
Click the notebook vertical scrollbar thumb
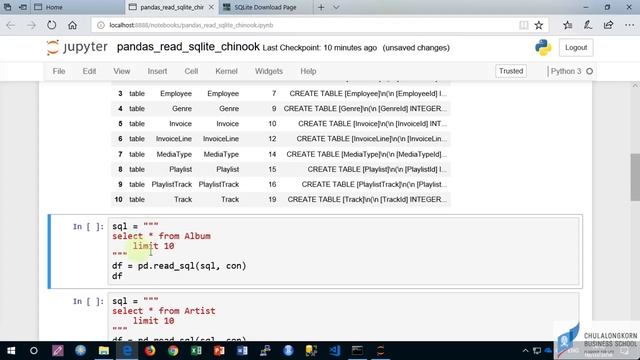635,177
